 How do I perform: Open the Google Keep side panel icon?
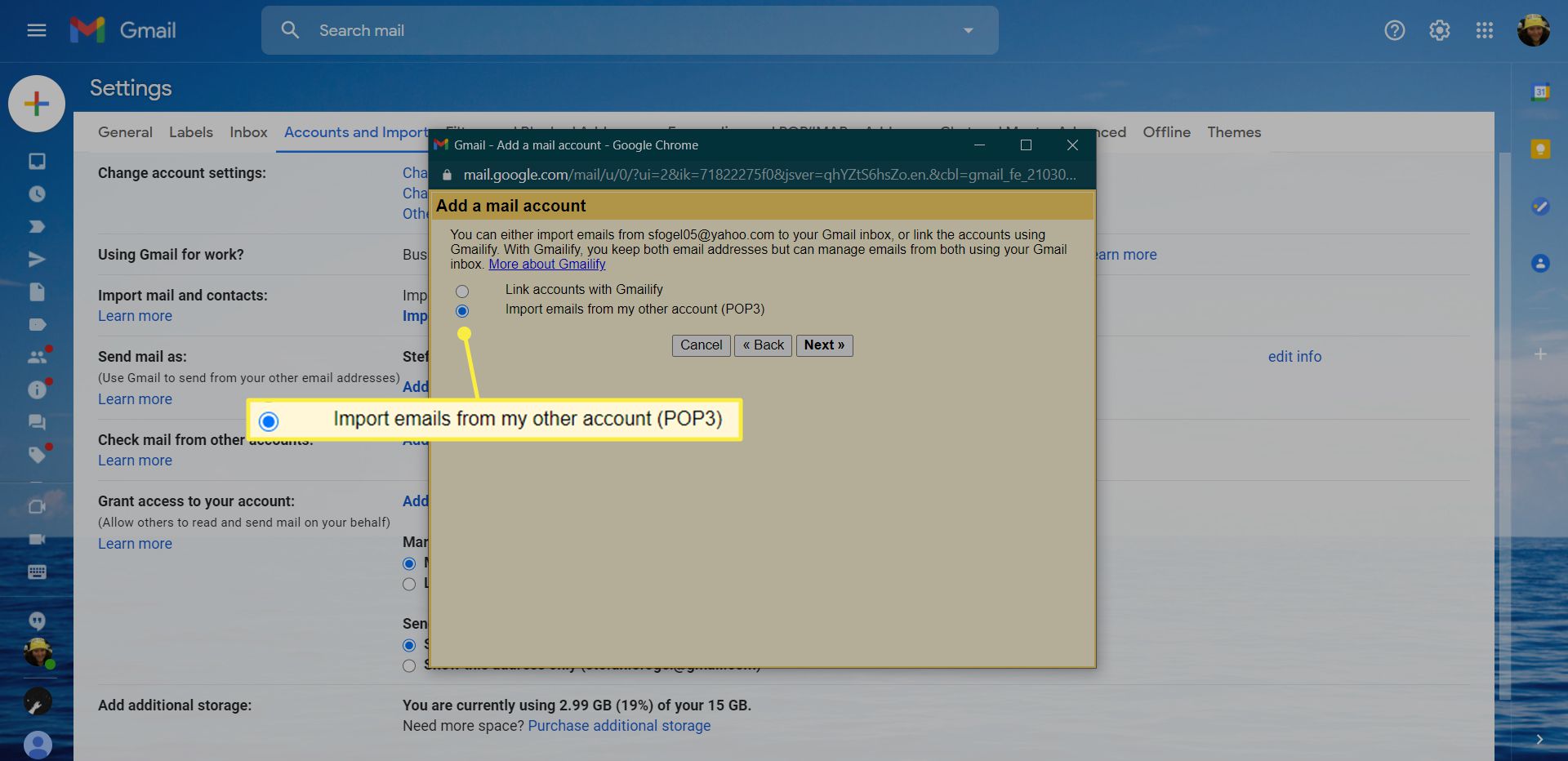coord(1540,149)
